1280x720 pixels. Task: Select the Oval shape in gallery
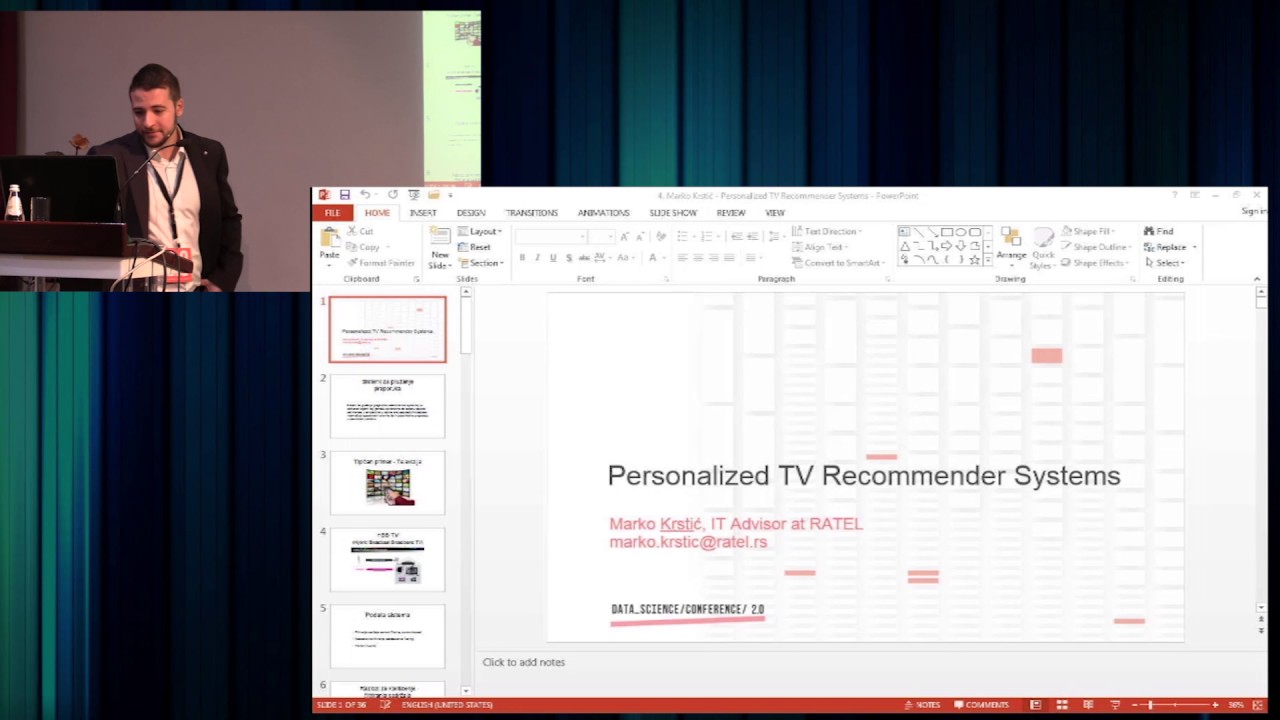click(961, 232)
